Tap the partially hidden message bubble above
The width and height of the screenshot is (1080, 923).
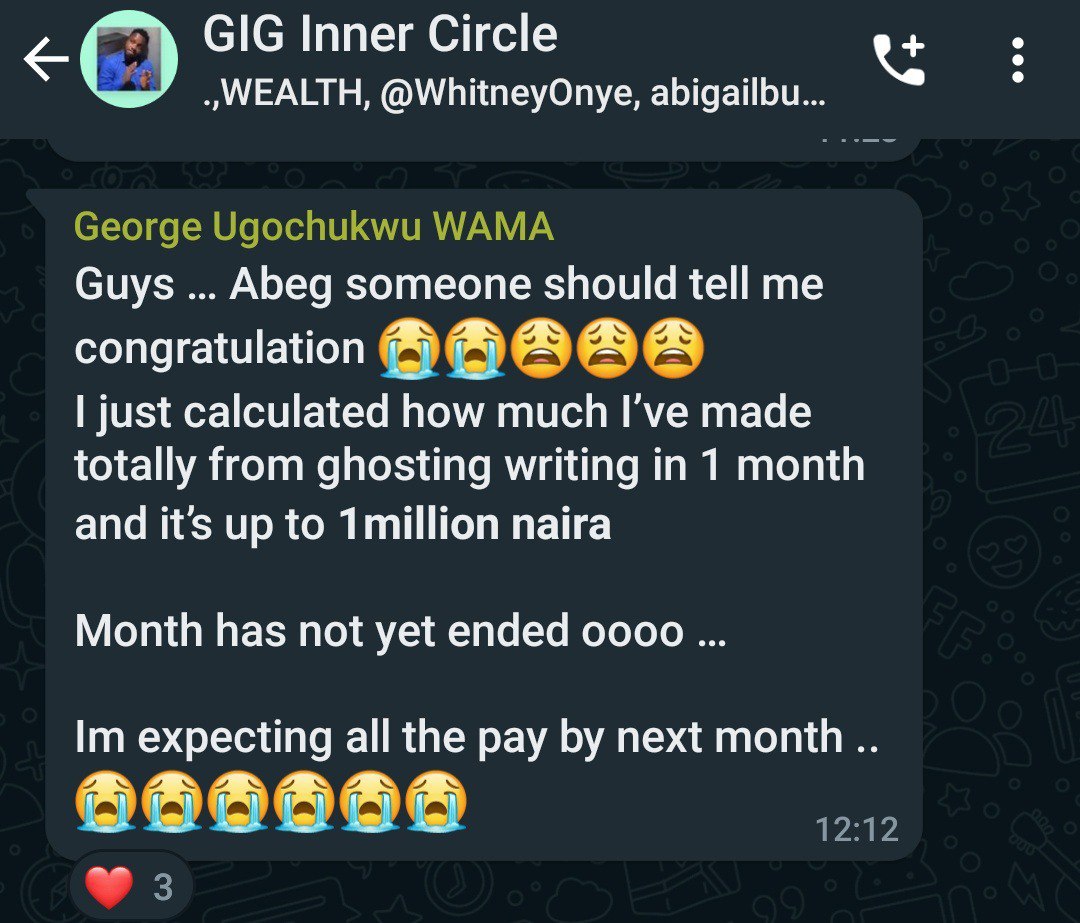tap(484, 149)
